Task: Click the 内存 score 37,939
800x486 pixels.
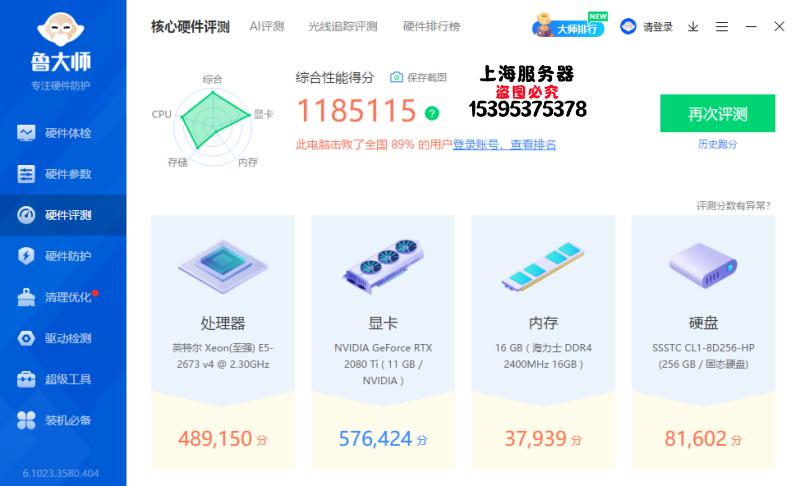Action: (543, 439)
